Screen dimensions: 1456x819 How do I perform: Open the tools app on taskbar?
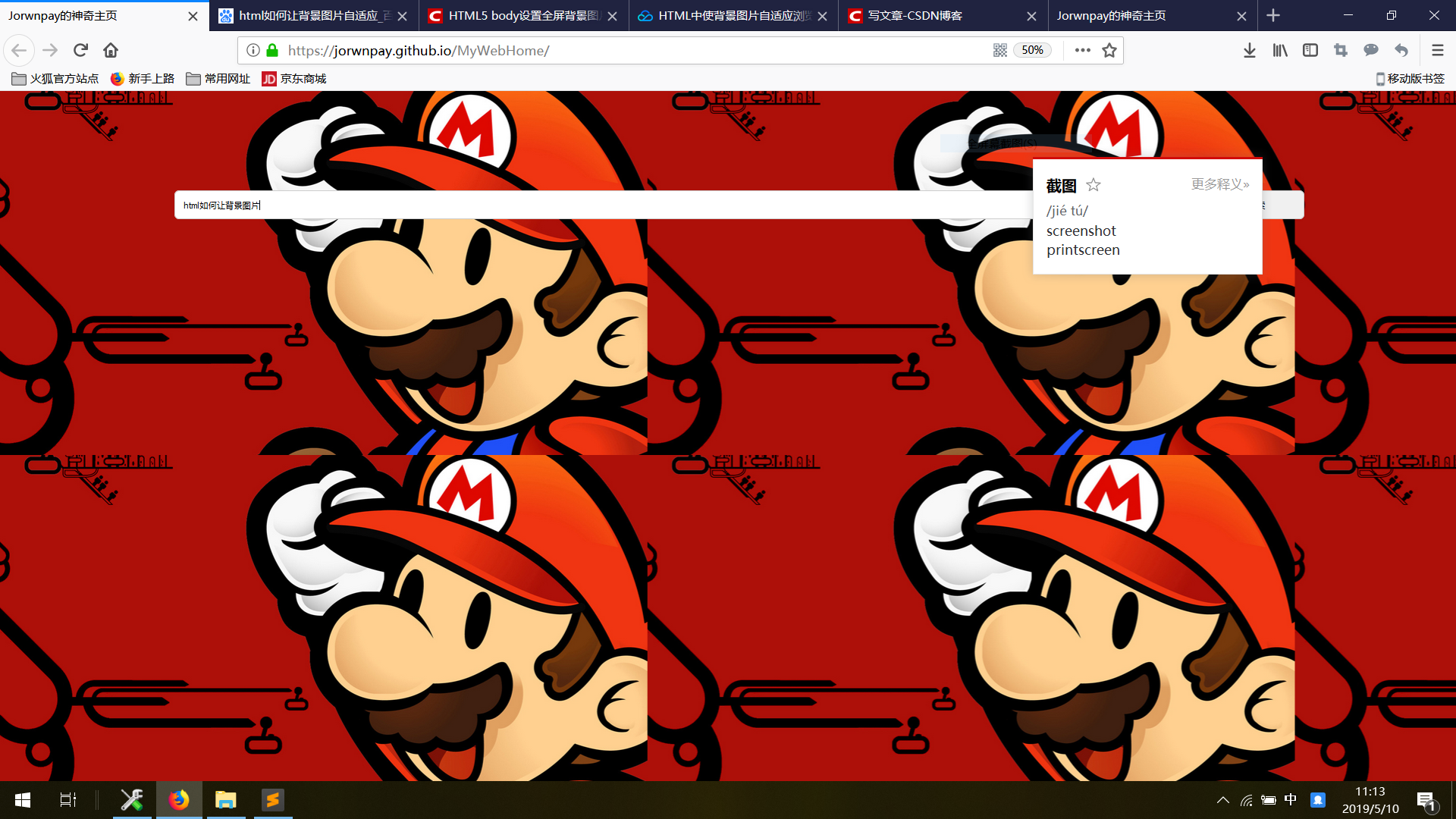point(132,800)
